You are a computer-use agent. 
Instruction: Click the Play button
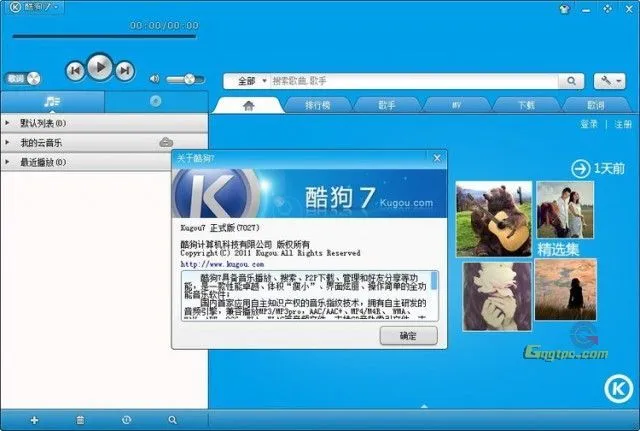click(99, 68)
